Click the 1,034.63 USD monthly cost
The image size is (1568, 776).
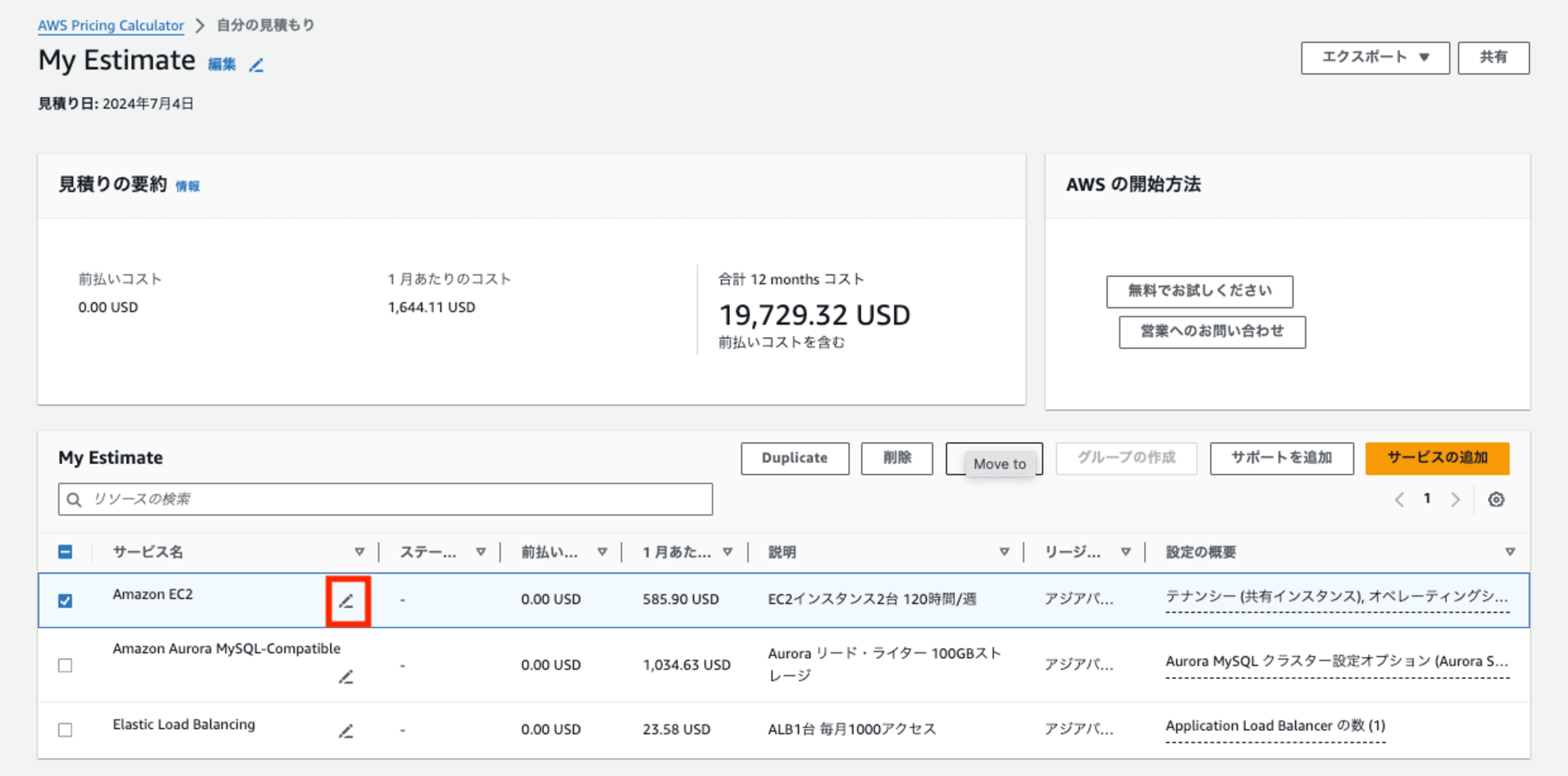point(687,665)
